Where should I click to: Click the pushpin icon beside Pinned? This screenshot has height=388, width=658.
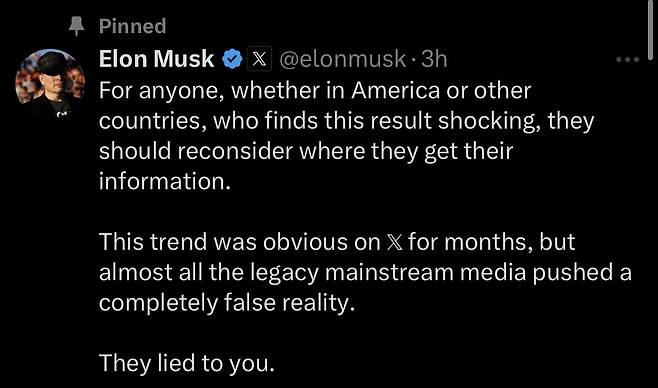pos(76,26)
